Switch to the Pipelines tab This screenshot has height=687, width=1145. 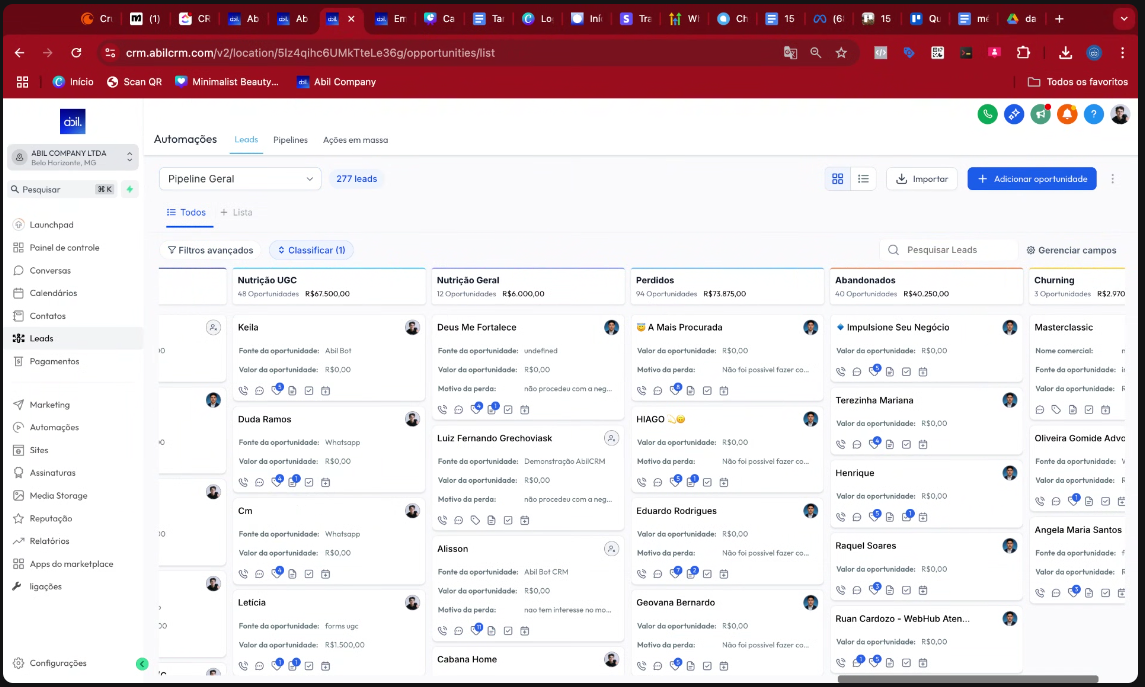coord(290,140)
